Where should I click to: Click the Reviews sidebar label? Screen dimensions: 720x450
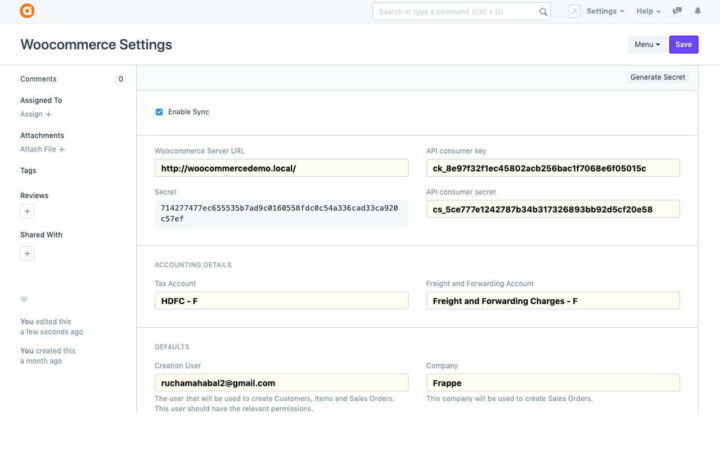coord(34,196)
